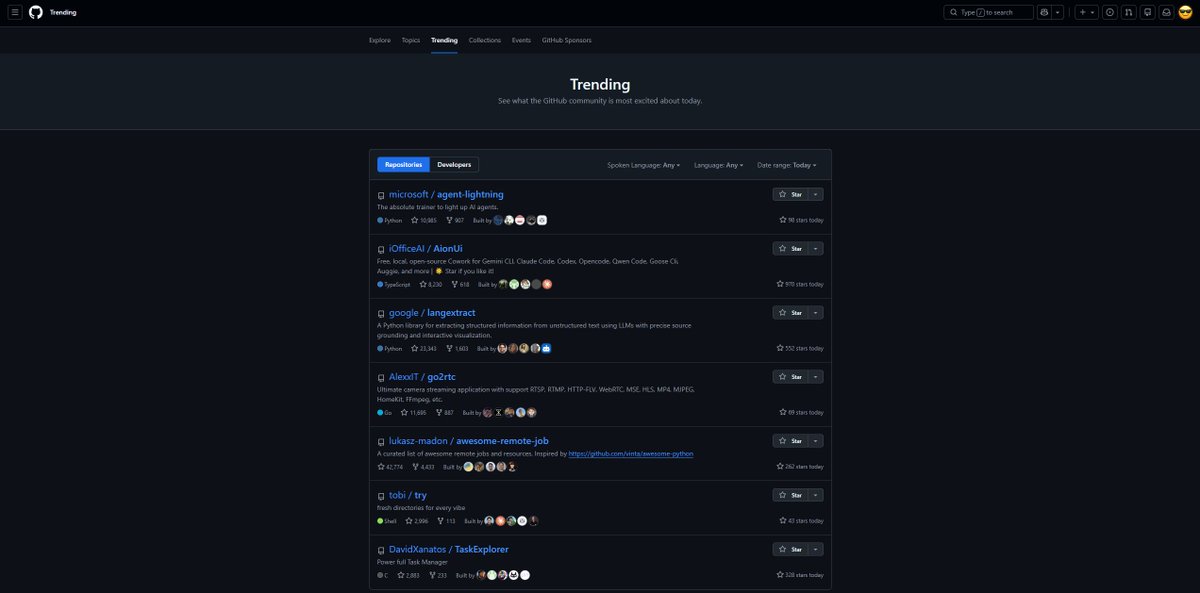Open the Issues icon in header
The image size is (1200, 593).
1110,12
